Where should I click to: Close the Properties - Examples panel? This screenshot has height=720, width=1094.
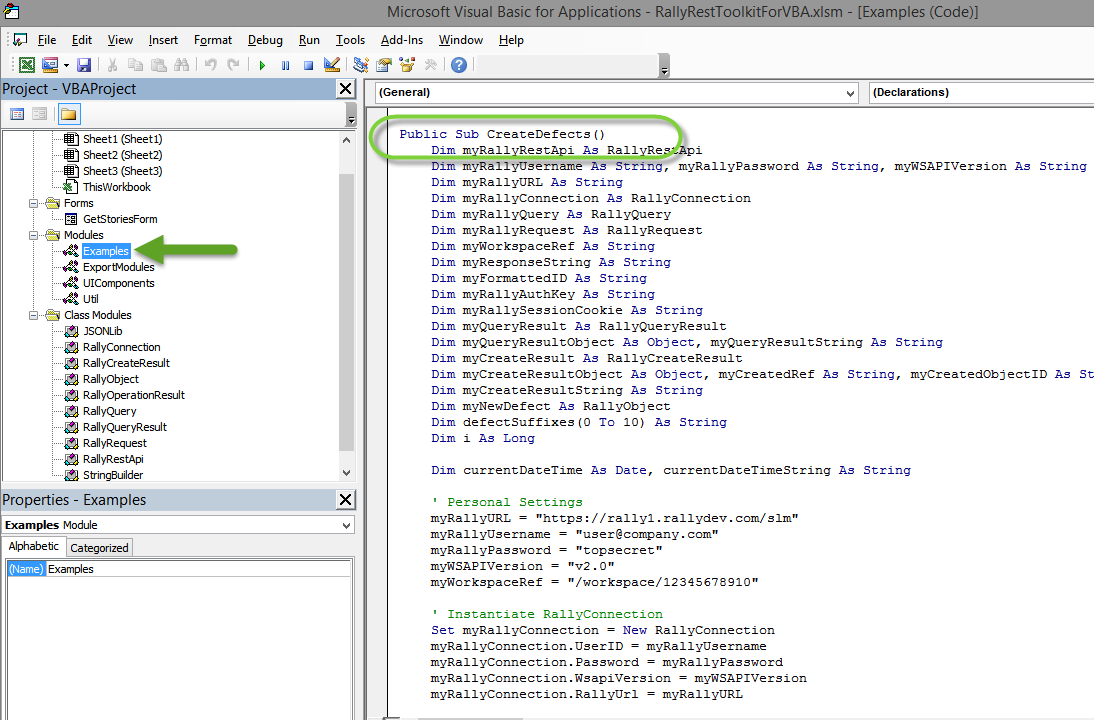345,500
